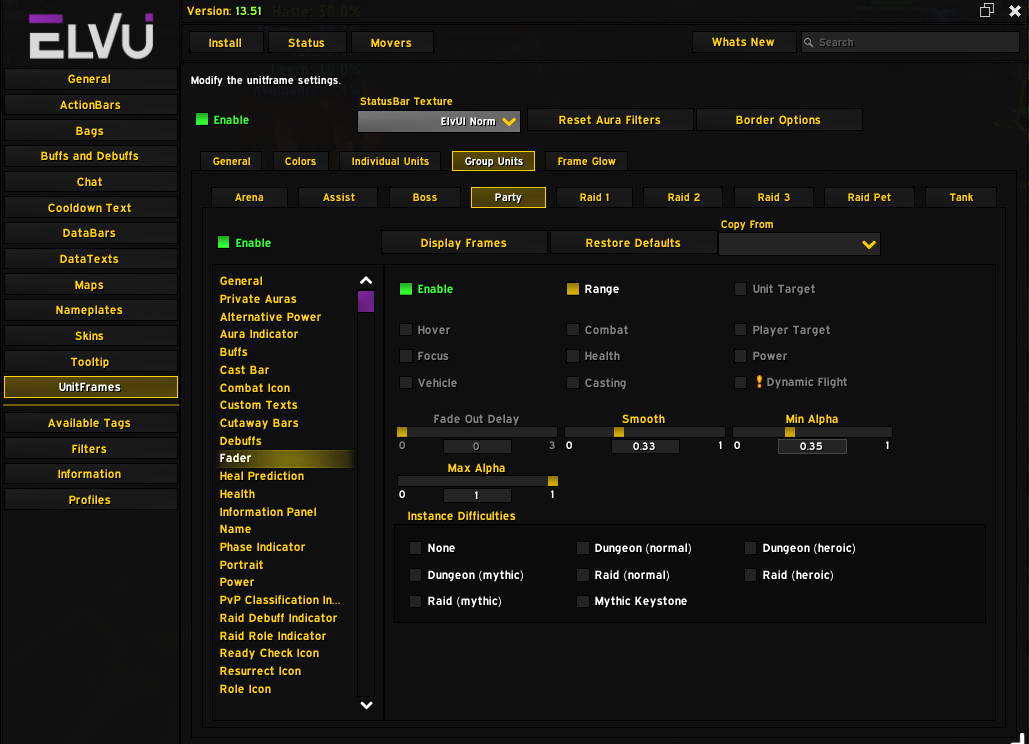Click the search magnifier icon

(x=810, y=42)
